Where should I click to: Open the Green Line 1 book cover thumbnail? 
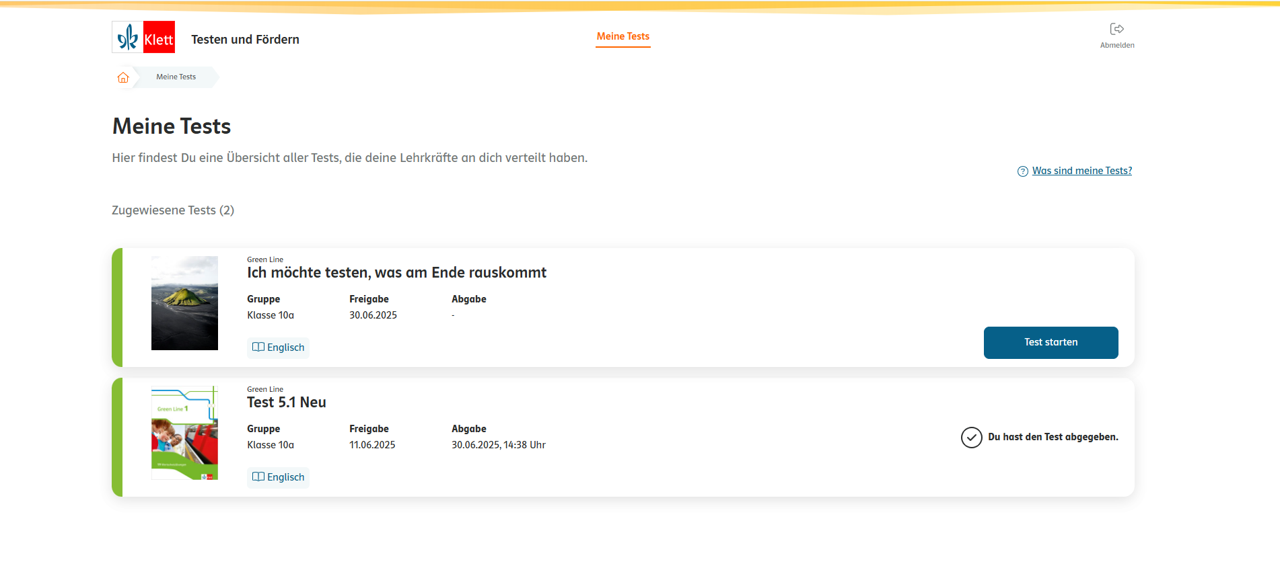coord(184,433)
